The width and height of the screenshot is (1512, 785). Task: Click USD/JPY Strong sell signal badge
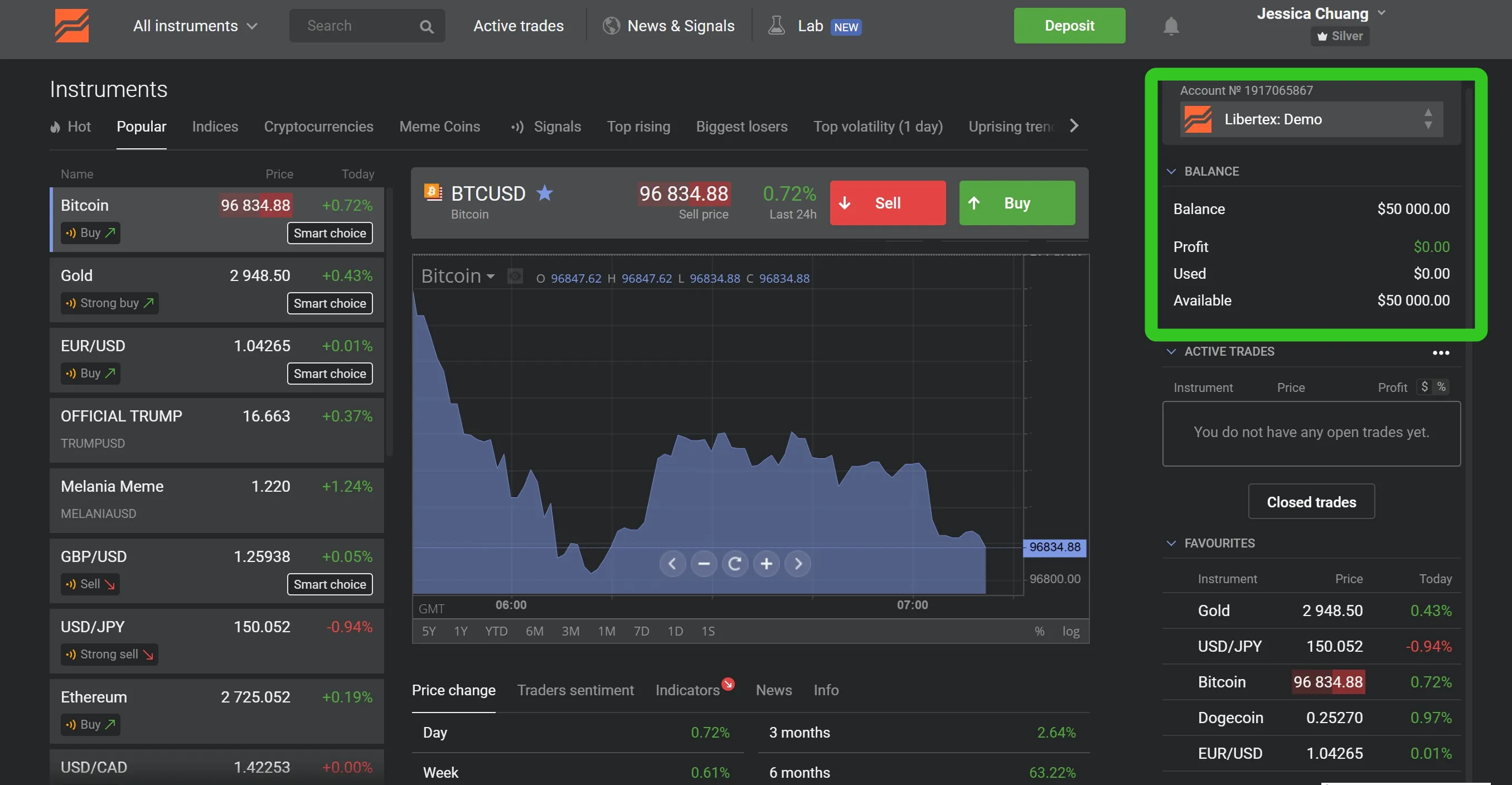(x=110, y=654)
